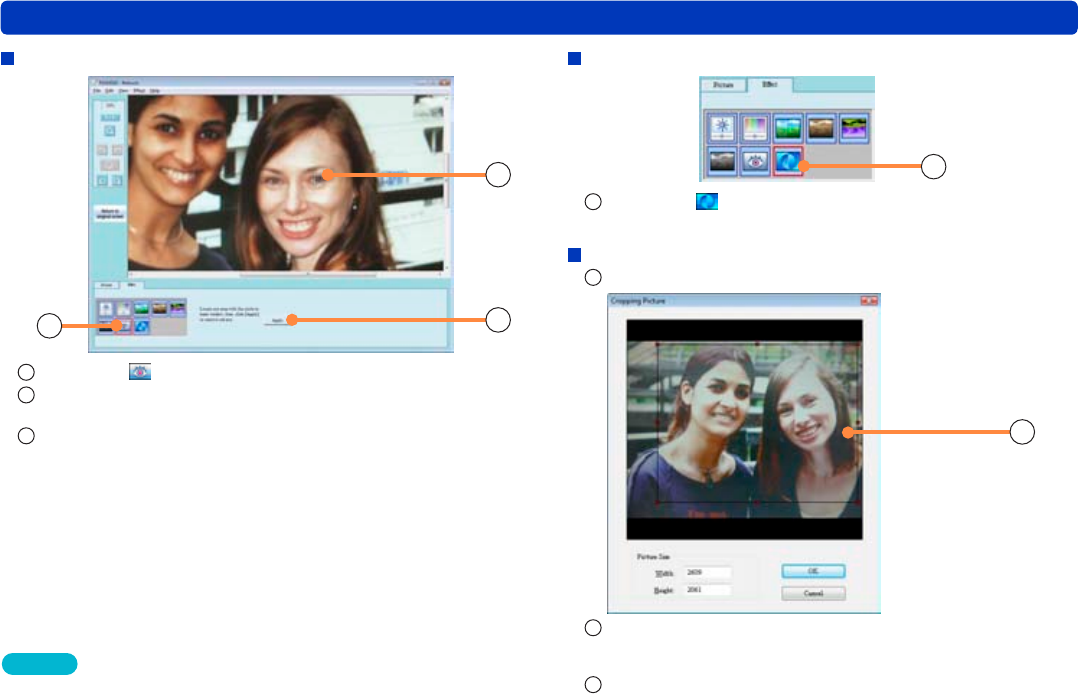
Task: Select the red-outlined blue crop effect icon
Action: (x=788, y=161)
